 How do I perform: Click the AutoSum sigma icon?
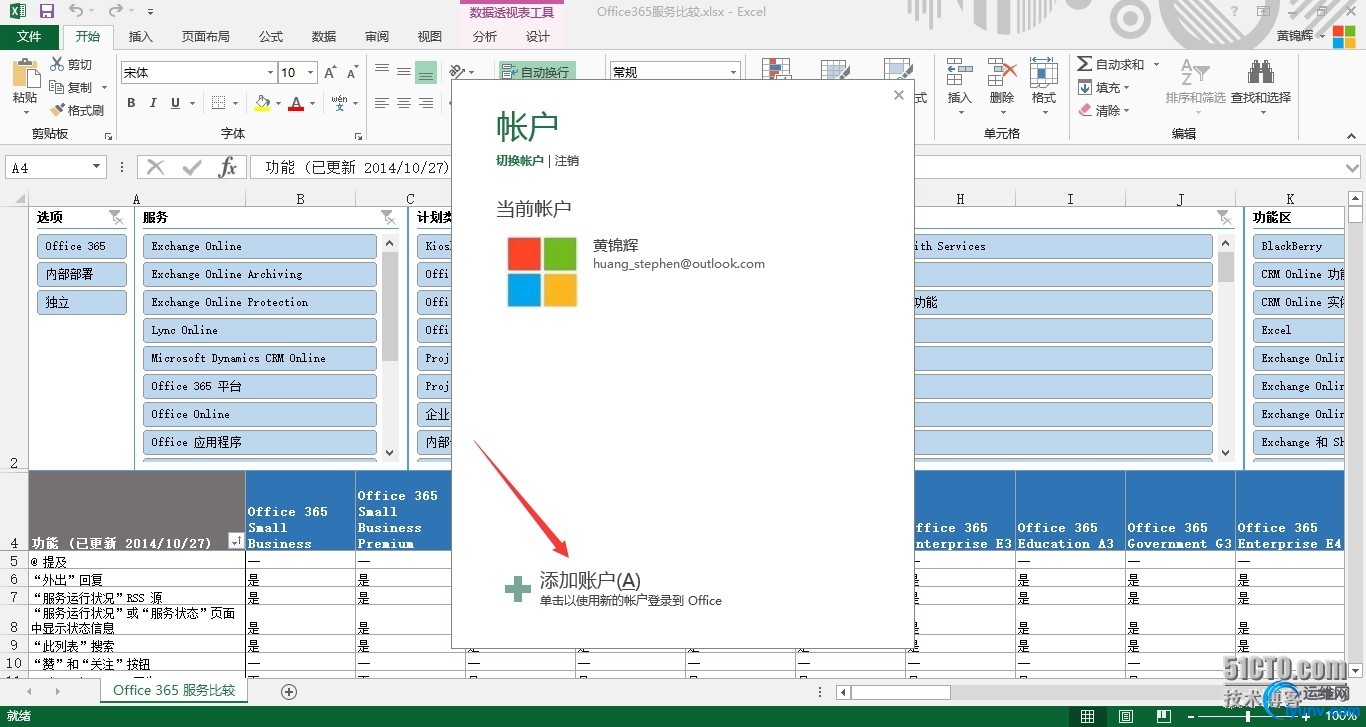1084,64
